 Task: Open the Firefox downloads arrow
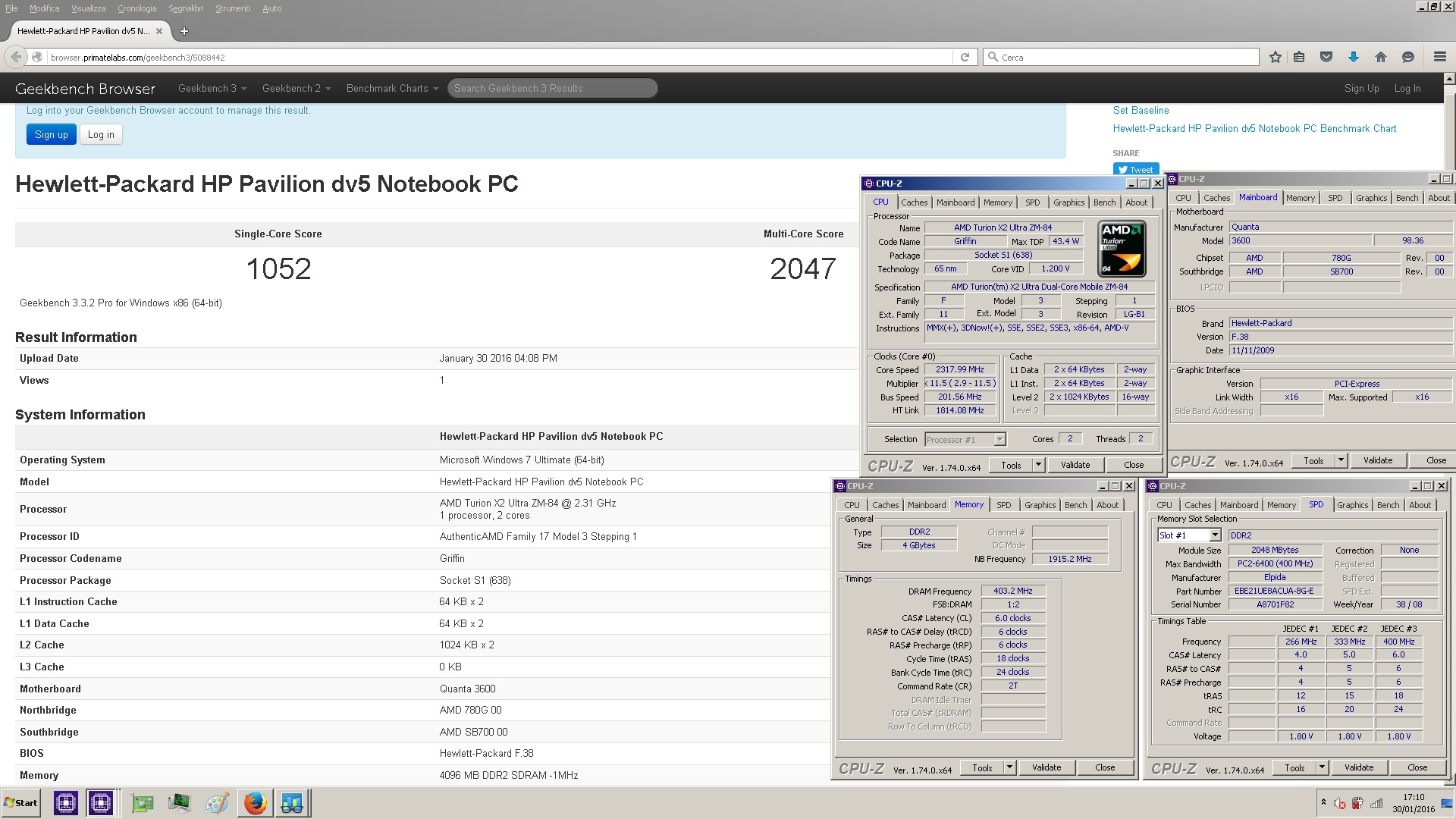[1354, 57]
